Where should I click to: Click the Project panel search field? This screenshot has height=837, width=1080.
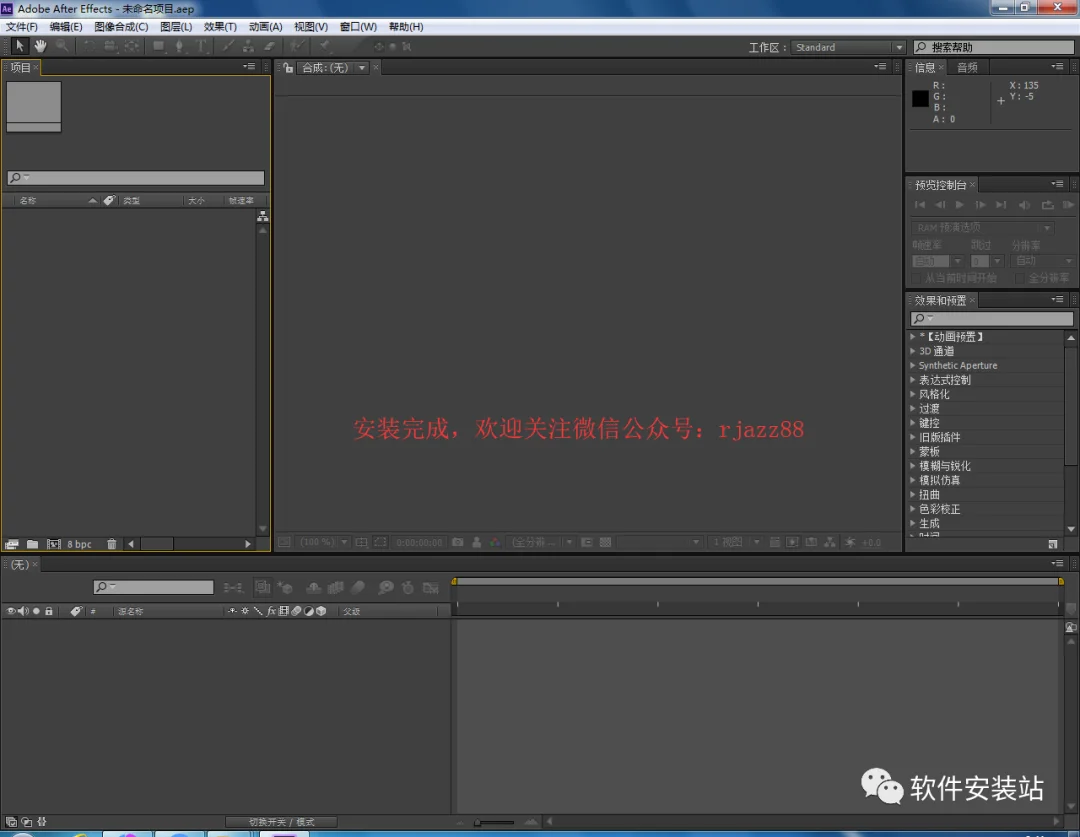click(x=136, y=178)
